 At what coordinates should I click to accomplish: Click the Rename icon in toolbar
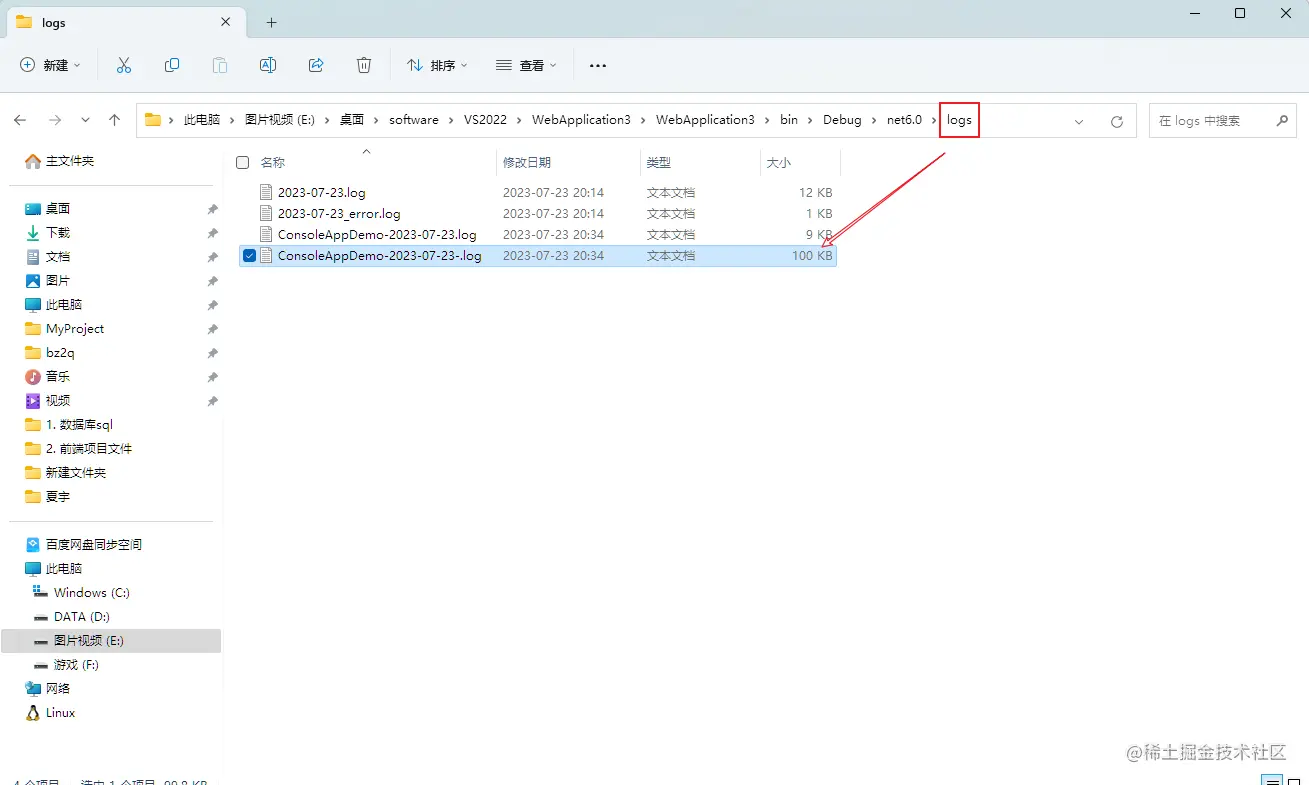pyautogui.click(x=268, y=65)
